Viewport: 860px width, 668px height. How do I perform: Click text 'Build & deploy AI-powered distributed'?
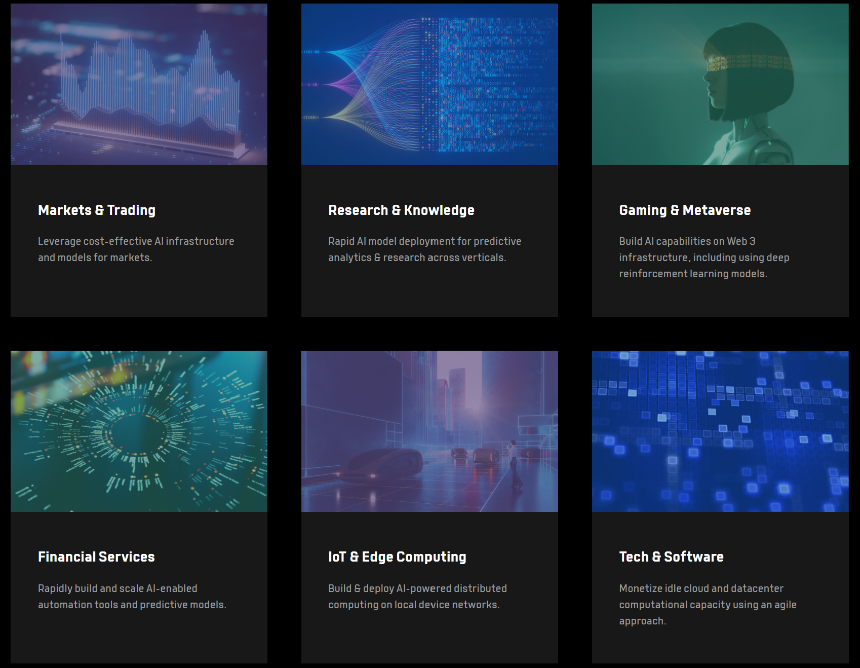pyautogui.click(x=417, y=588)
